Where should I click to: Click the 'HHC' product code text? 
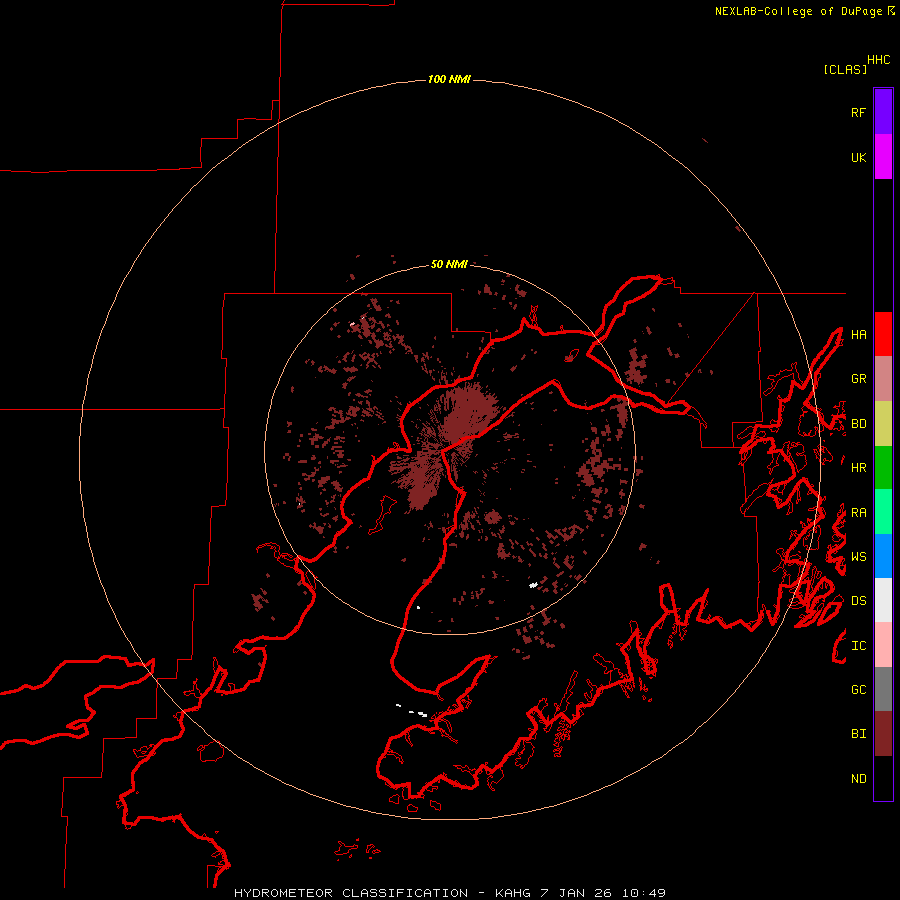click(879, 60)
